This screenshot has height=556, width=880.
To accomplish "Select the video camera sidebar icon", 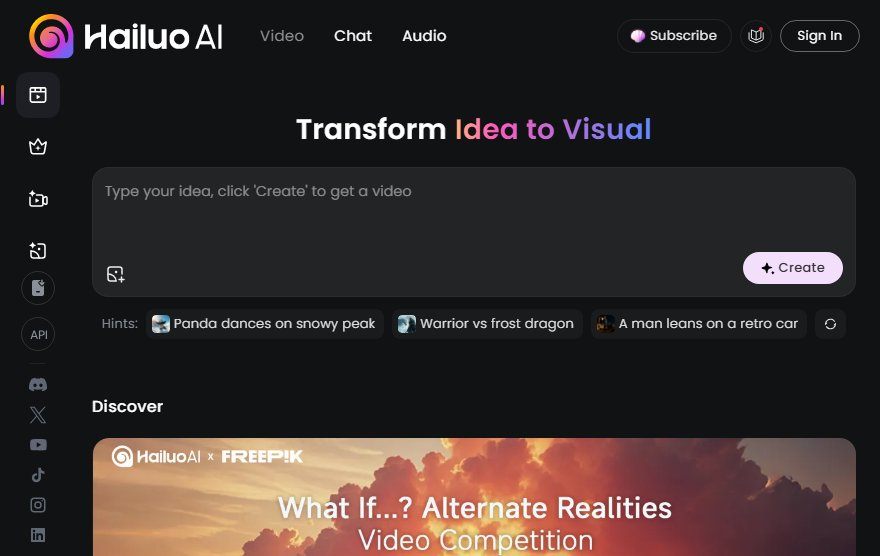I will 38,199.
